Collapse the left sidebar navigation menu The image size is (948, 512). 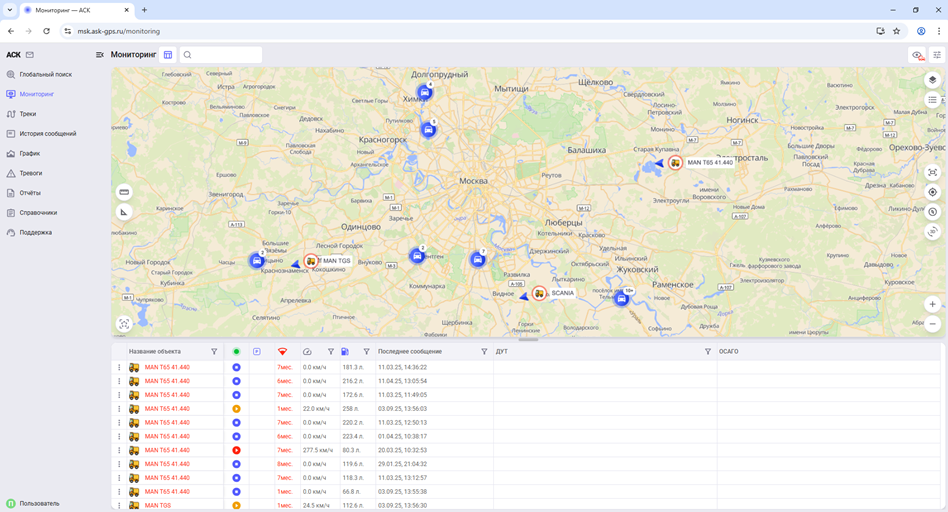pyautogui.click(x=100, y=55)
